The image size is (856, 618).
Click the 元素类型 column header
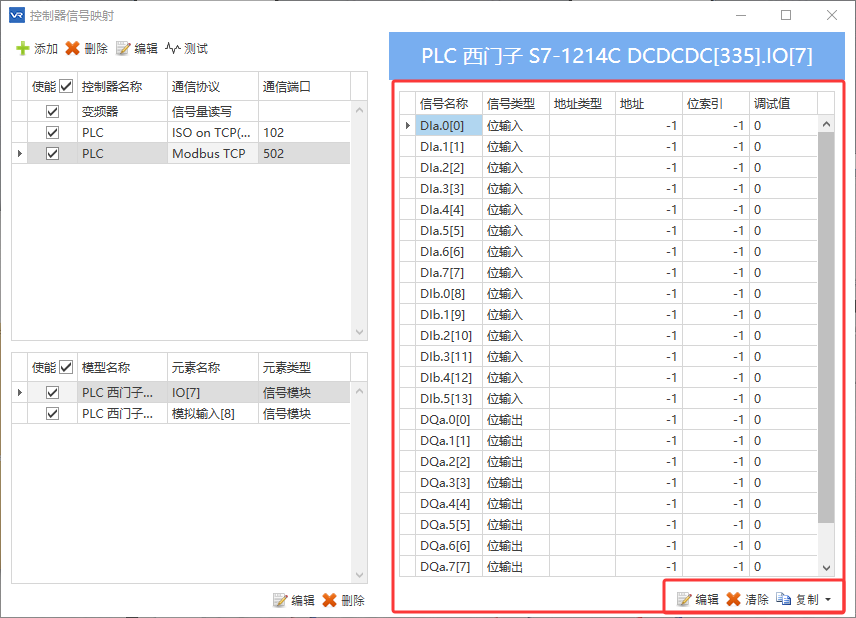click(304, 367)
